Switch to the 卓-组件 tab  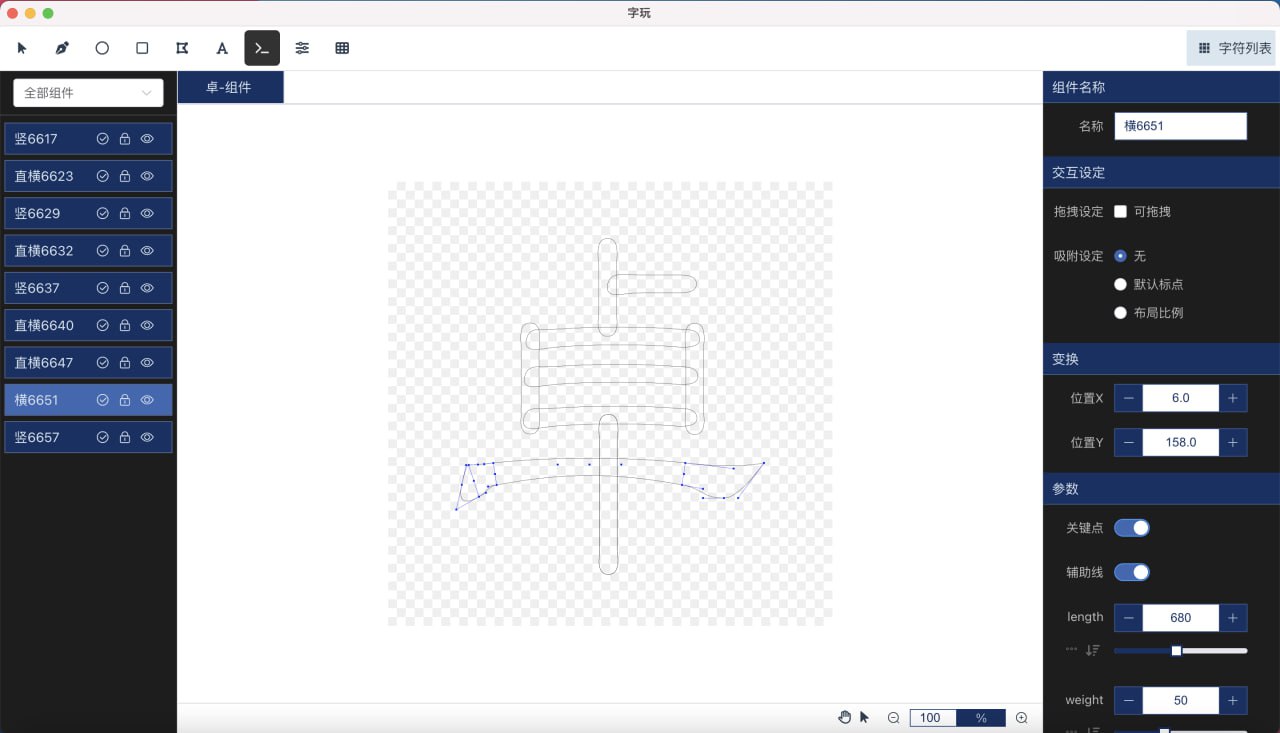229,87
